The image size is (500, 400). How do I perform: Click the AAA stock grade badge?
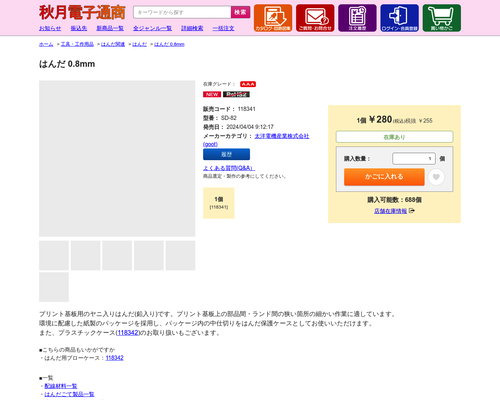(x=248, y=84)
